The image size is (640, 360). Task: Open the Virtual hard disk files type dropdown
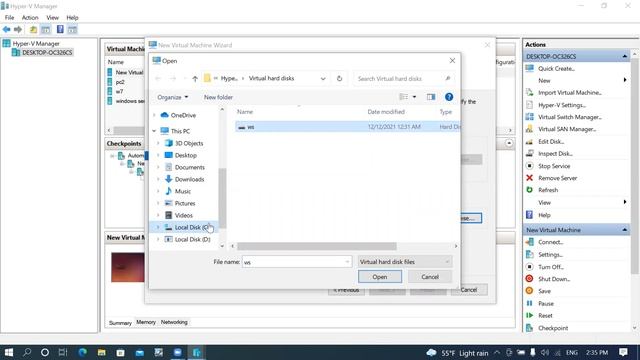click(x=405, y=262)
